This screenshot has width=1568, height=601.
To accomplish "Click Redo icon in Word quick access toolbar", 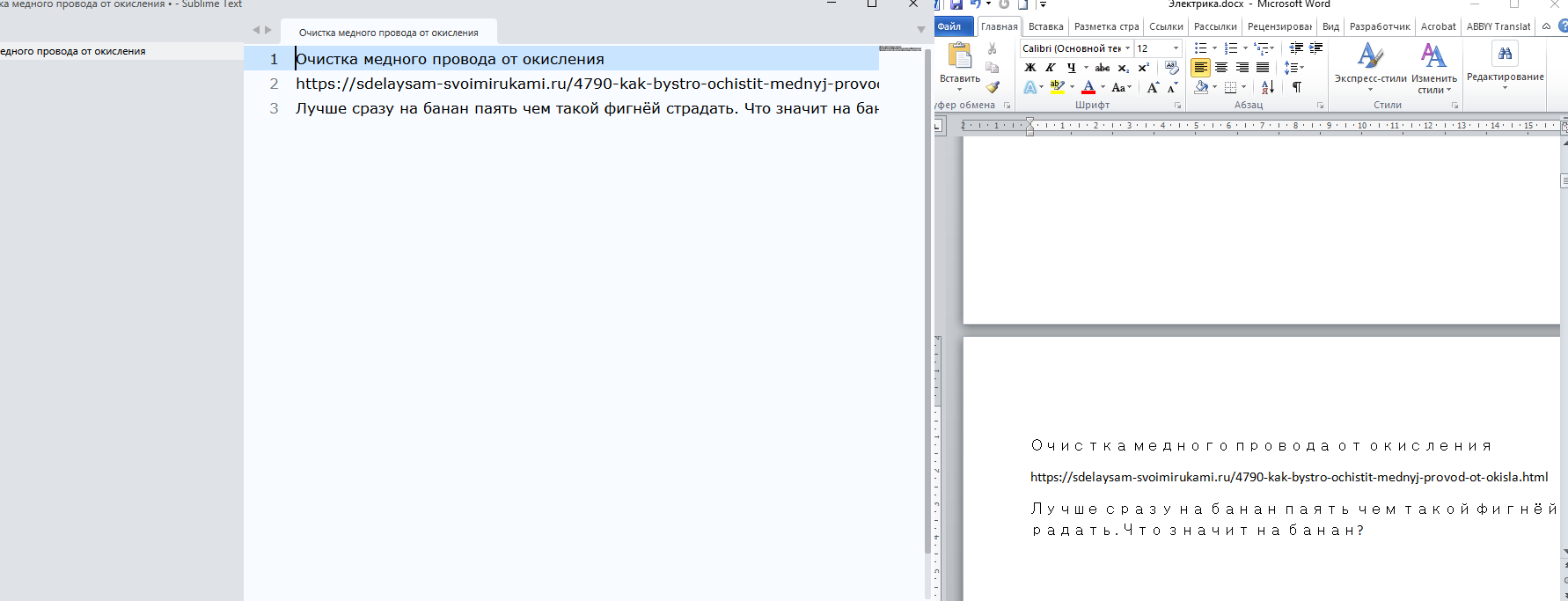I will point(1004,4).
